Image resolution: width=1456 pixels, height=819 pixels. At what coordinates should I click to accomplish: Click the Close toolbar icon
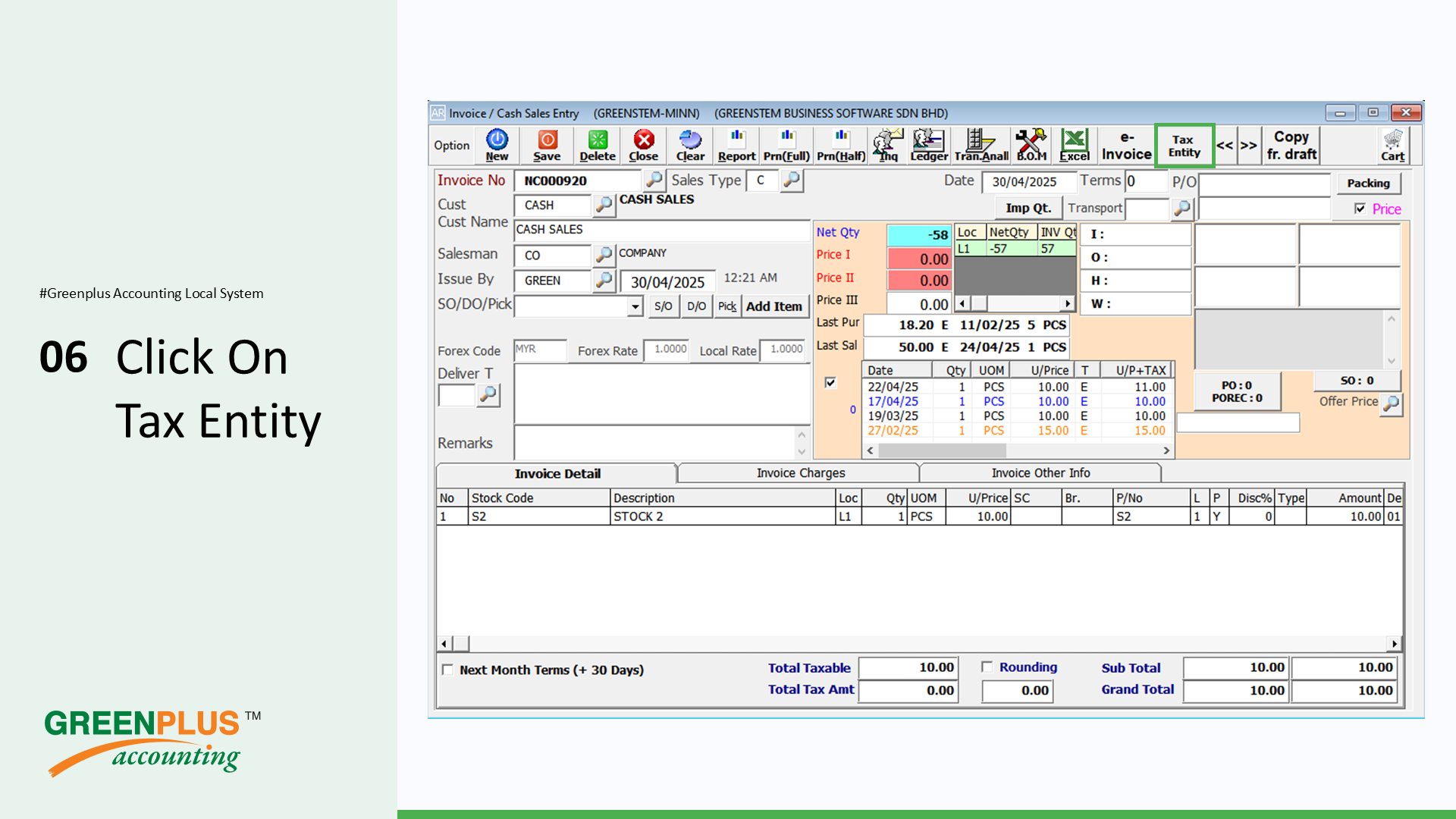click(644, 145)
